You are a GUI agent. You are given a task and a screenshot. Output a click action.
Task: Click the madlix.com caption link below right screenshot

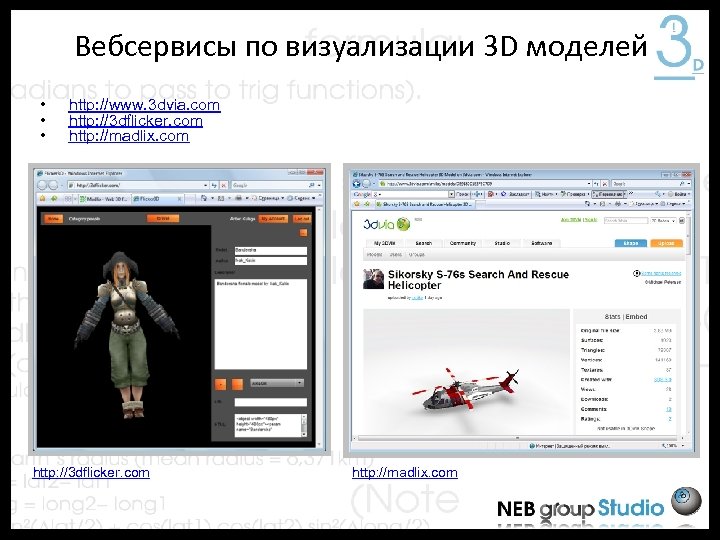[405, 472]
